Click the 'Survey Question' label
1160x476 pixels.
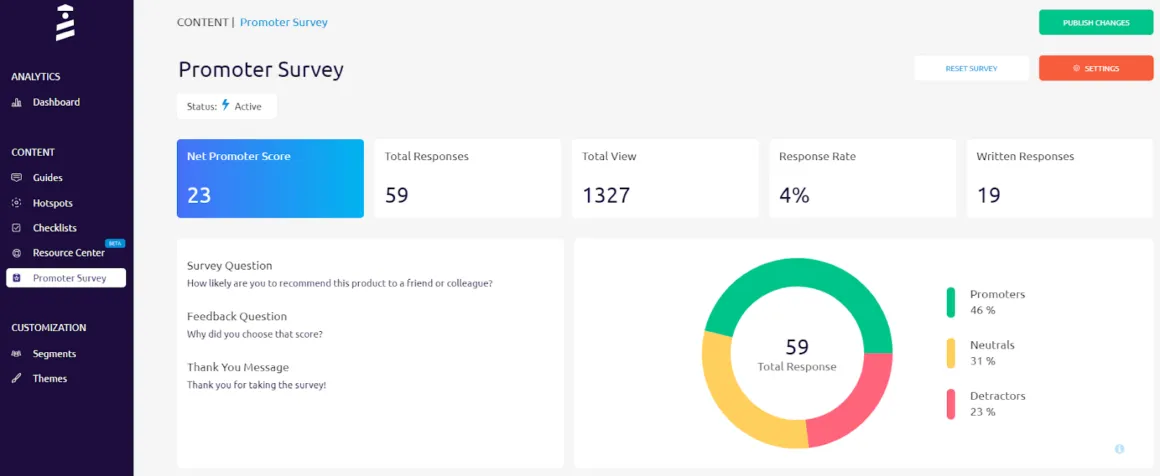(229, 266)
